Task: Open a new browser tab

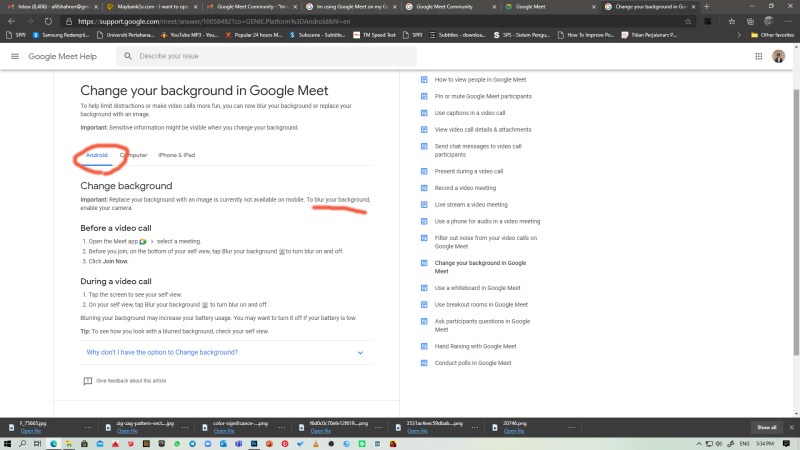Action: click(707, 7)
